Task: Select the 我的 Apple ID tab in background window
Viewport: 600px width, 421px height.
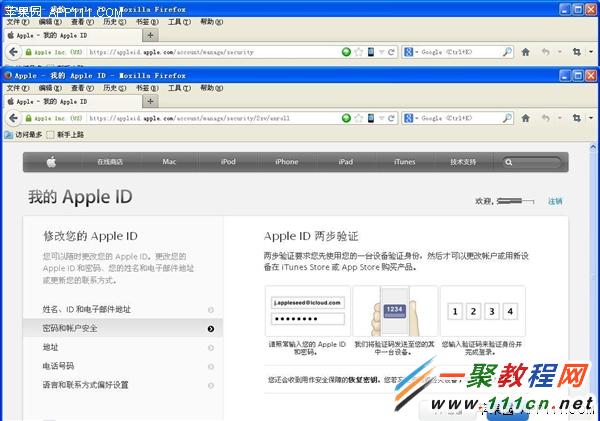Action: 73,35
